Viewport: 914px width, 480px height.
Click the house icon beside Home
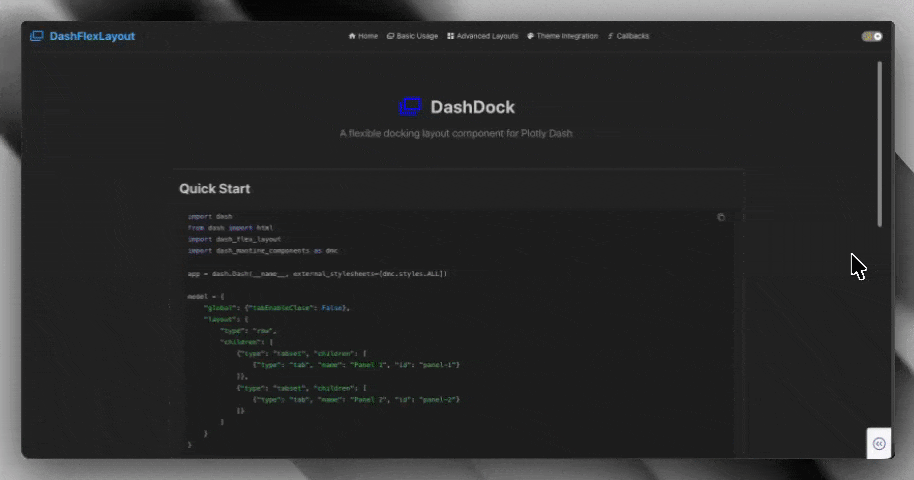tap(352, 36)
